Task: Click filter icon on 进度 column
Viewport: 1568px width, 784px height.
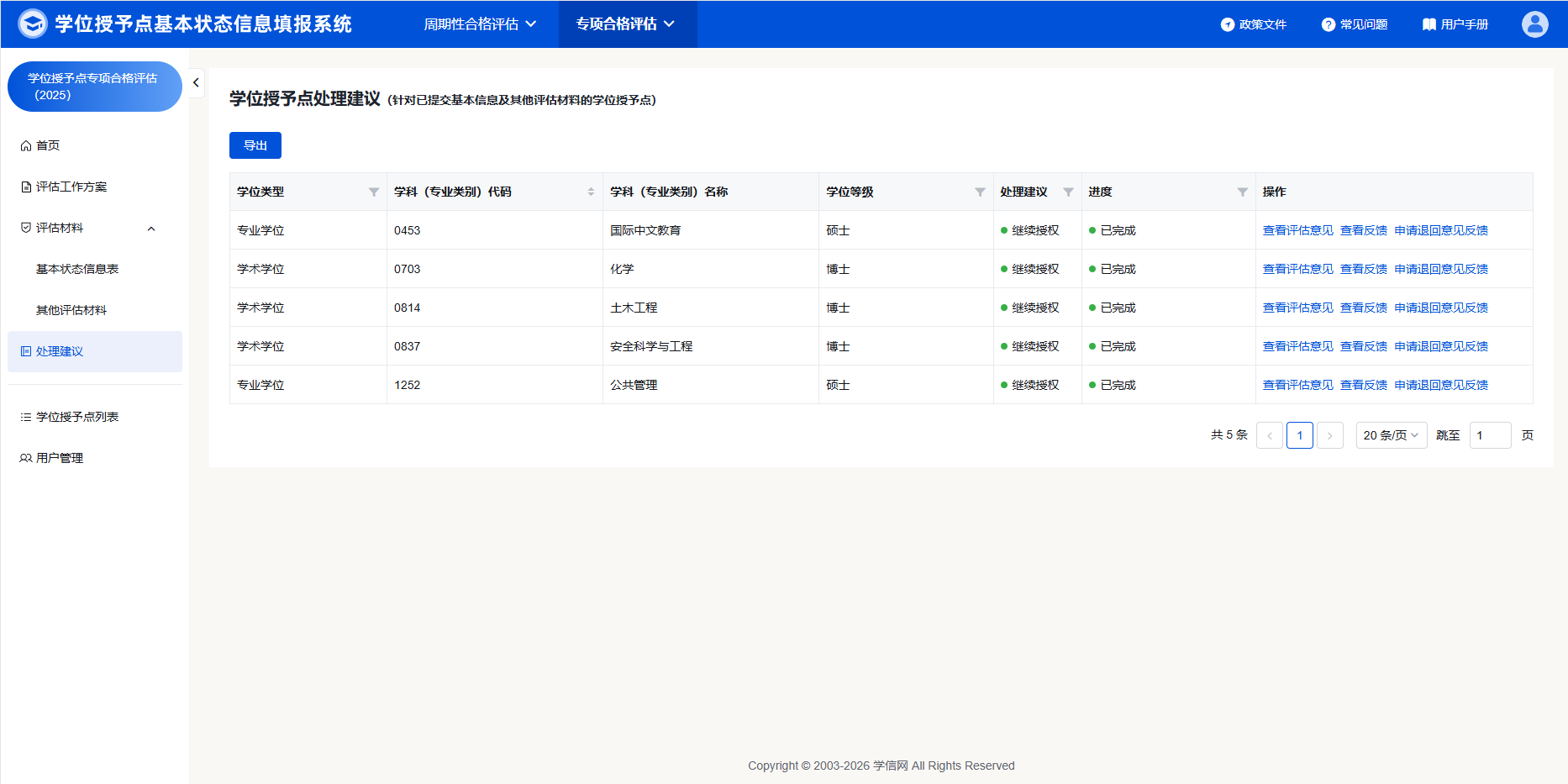Action: pyautogui.click(x=1242, y=192)
